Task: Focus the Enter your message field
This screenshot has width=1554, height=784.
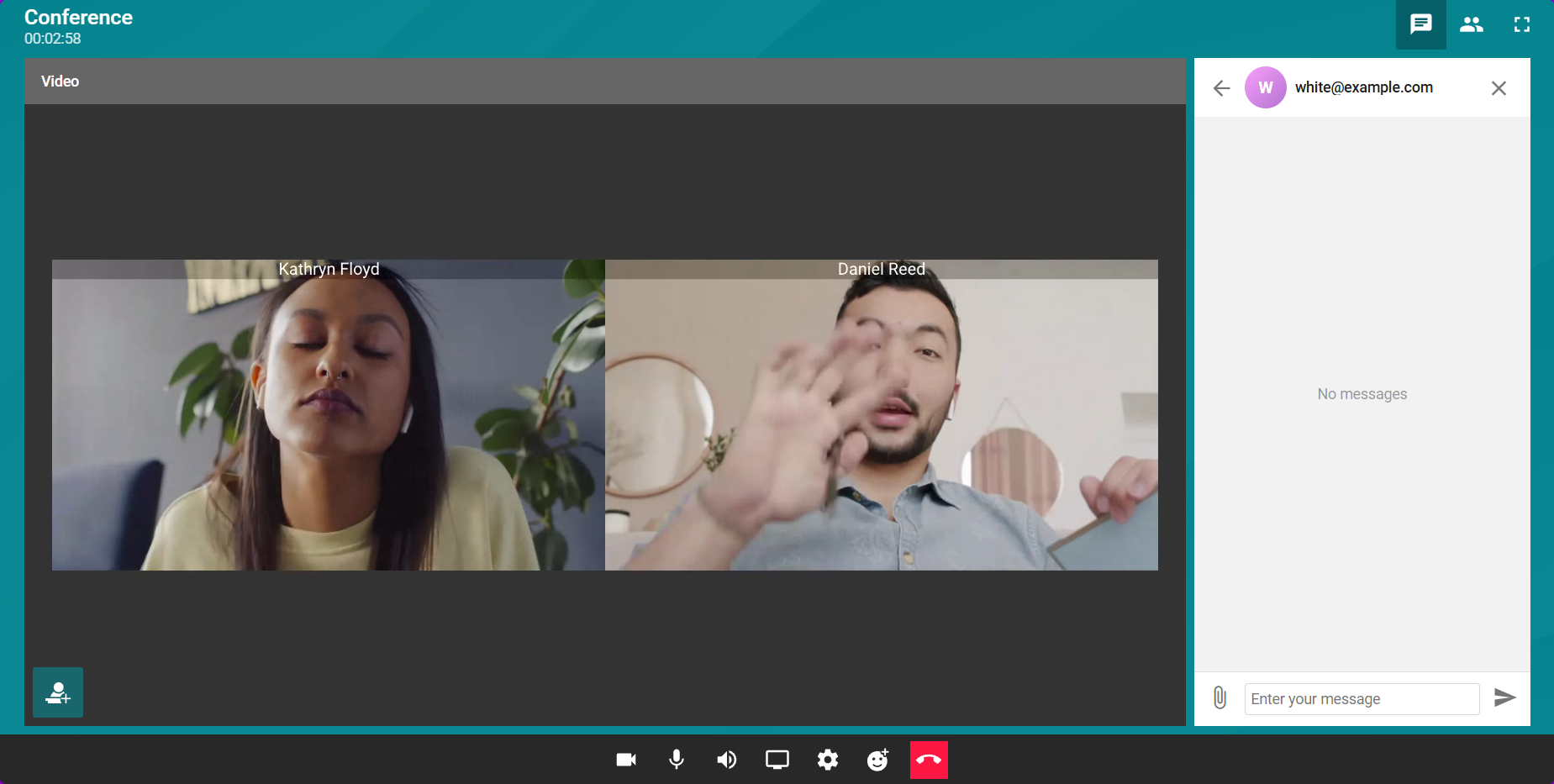Action: pyautogui.click(x=1362, y=699)
